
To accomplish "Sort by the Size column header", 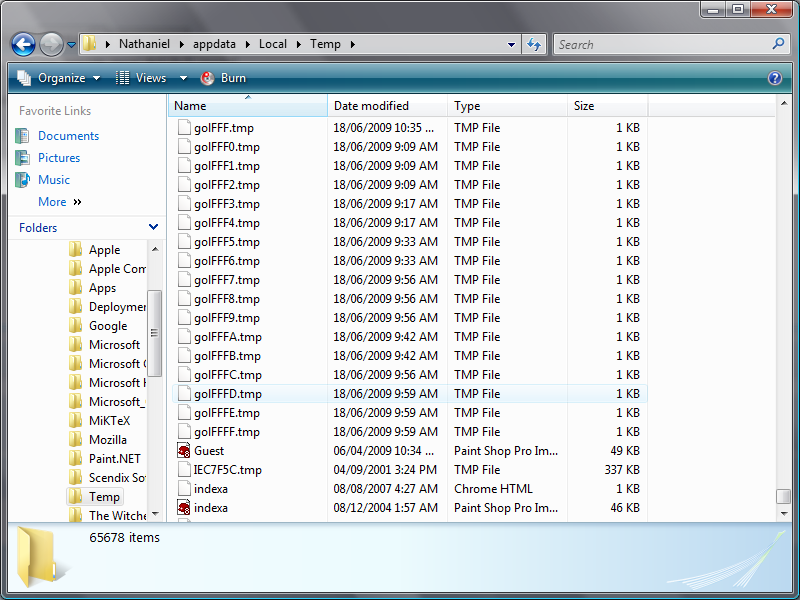I will click(608, 106).
